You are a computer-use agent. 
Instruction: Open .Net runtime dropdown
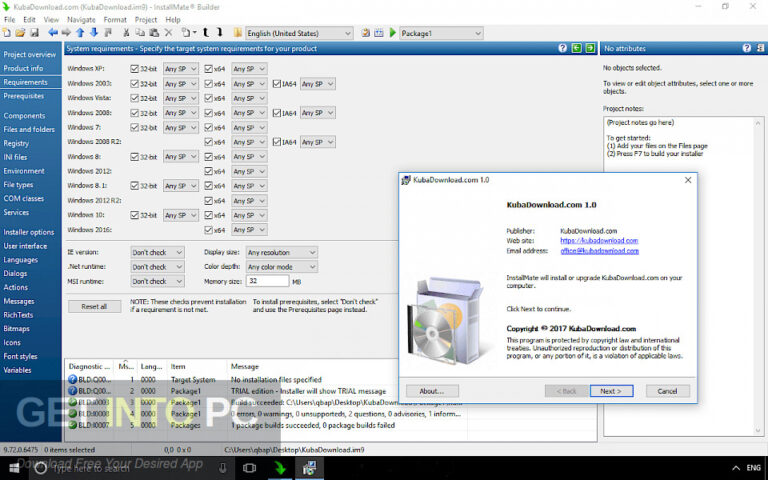157,267
